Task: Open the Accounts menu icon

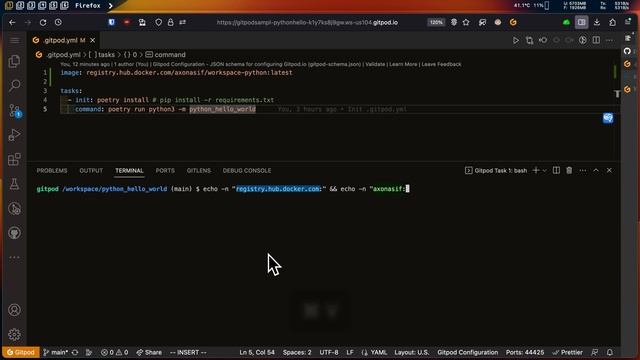Action: pos(14,310)
